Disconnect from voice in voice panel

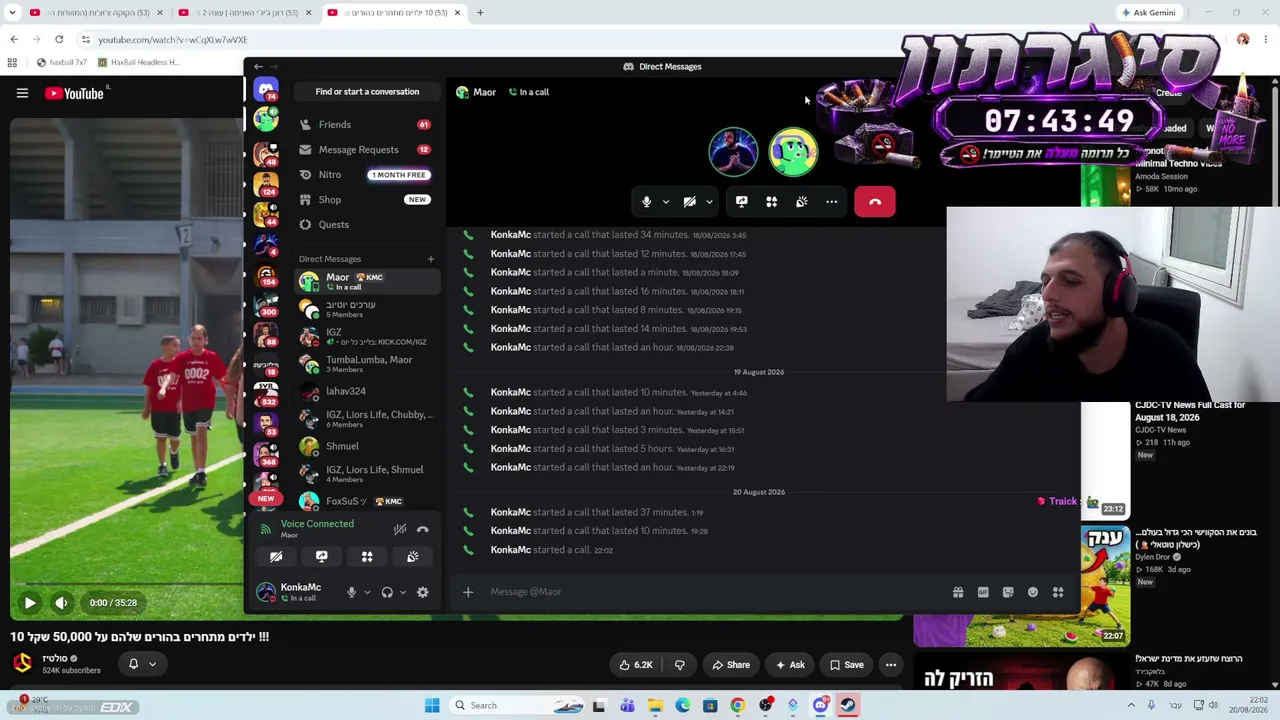423,529
